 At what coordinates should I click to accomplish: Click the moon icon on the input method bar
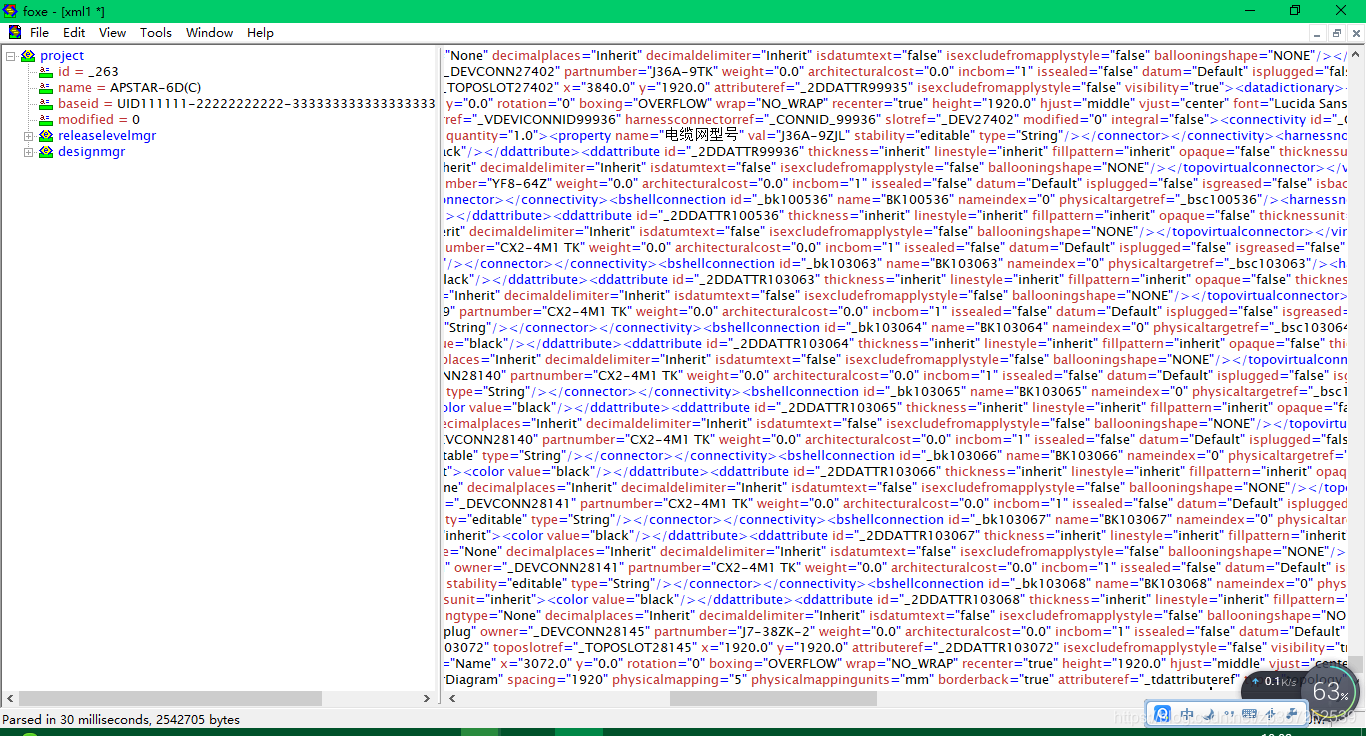click(x=1208, y=713)
